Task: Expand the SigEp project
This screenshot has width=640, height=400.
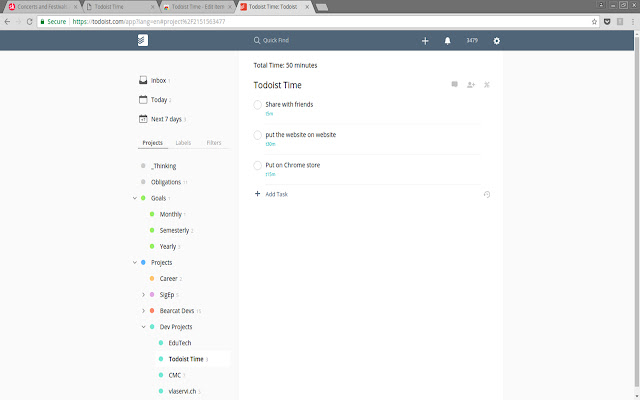Action: 143,295
